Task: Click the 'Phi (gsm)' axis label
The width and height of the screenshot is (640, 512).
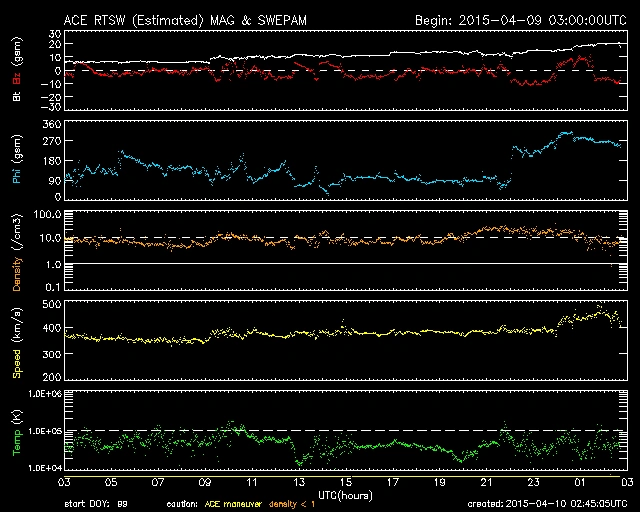Action: click(17, 159)
